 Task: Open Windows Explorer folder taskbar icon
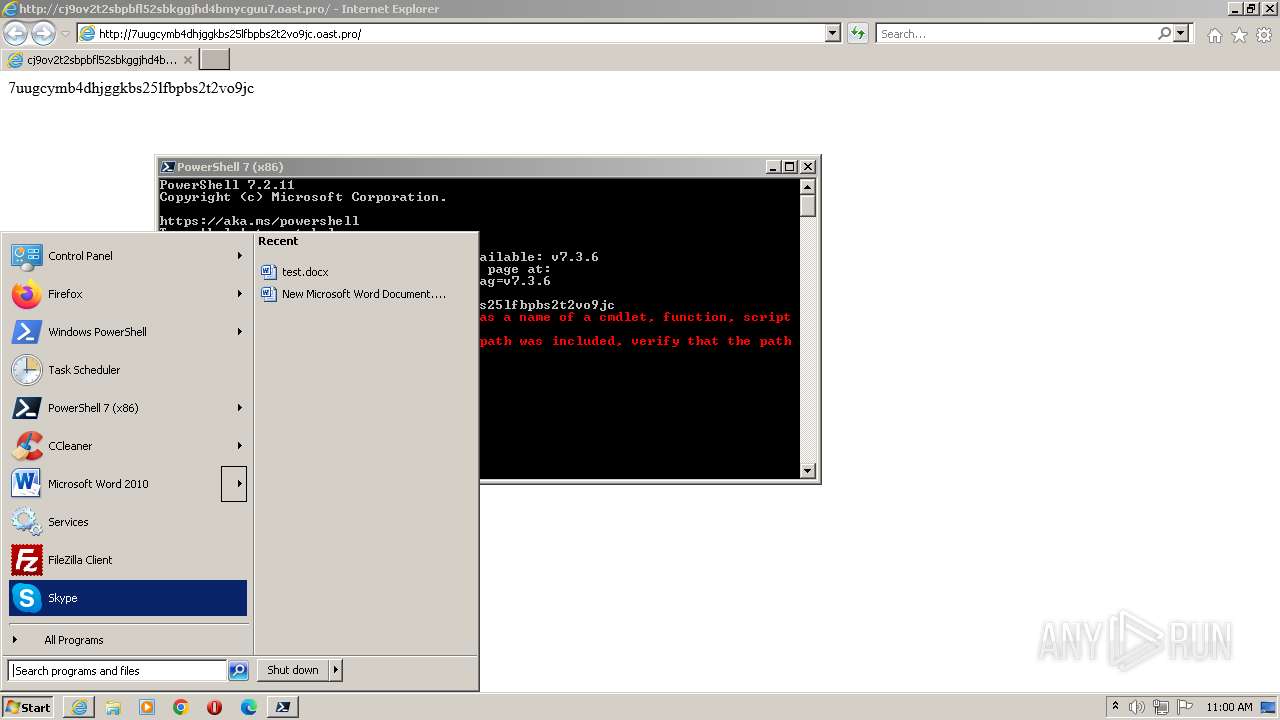tap(113, 707)
